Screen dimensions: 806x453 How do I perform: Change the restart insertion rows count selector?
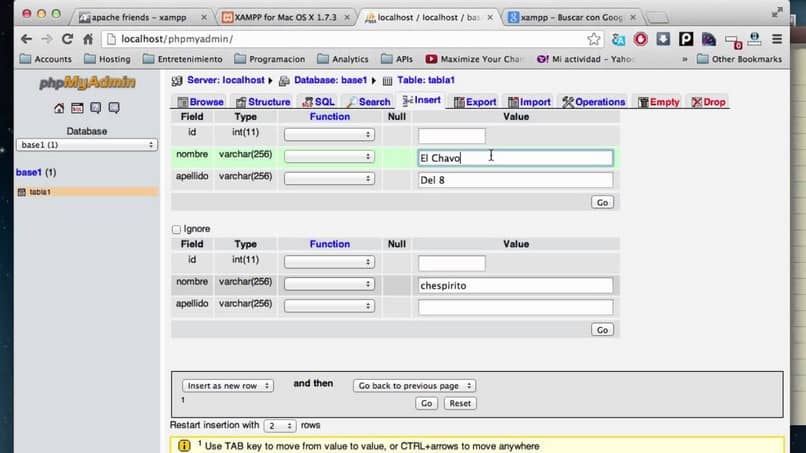tap(280, 426)
